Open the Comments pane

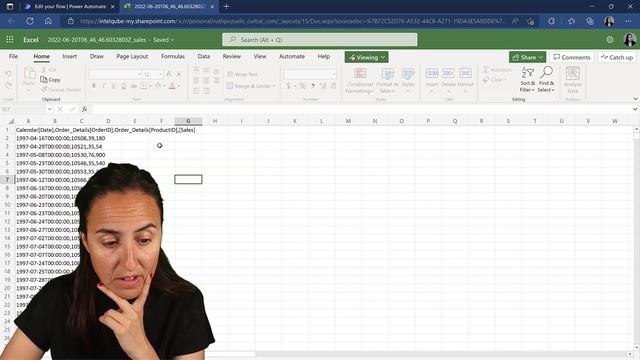coord(572,57)
